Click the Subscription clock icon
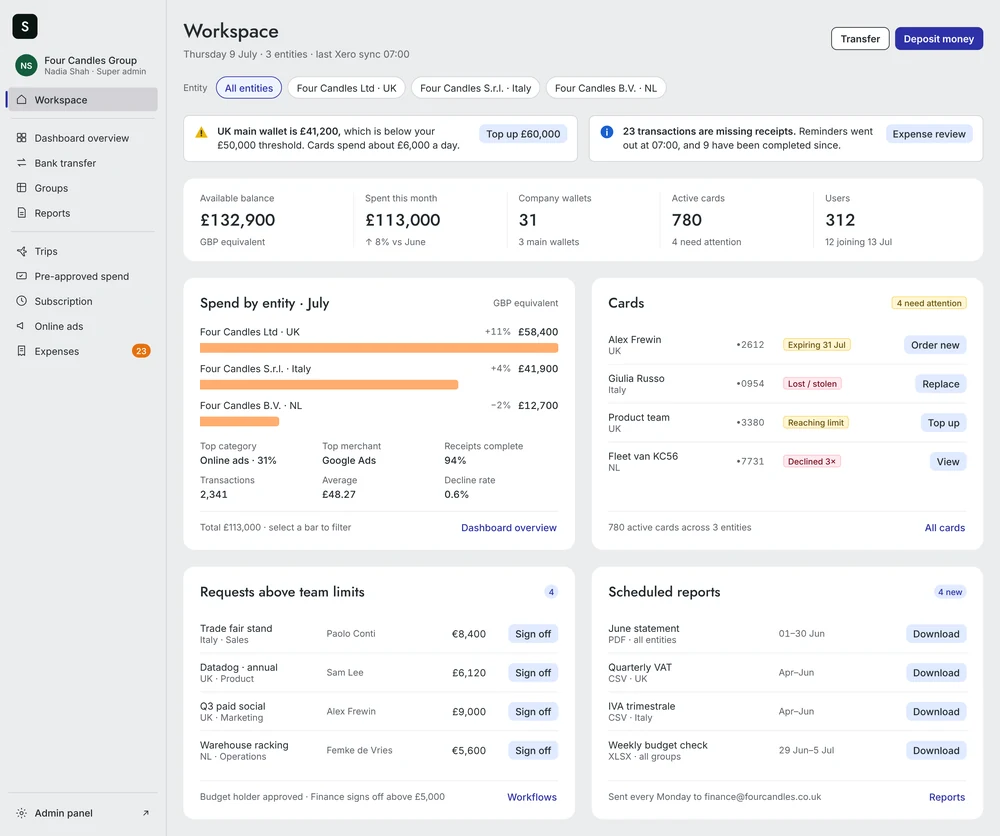 coord(22,301)
